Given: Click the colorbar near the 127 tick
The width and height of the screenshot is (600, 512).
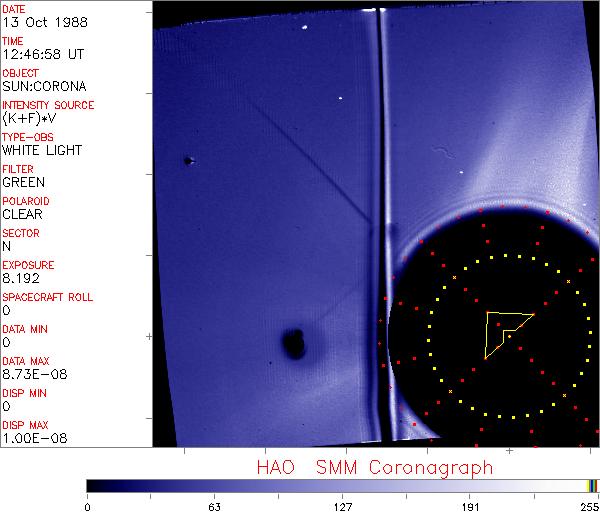Looking at the screenshot, I should pyautogui.click(x=343, y=485).
